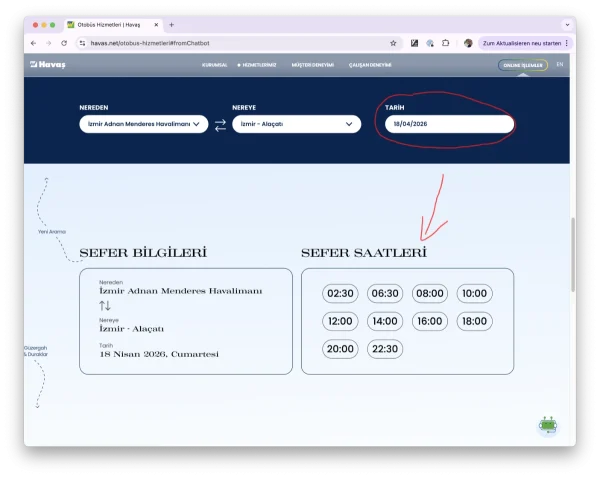Click the Yeni Arama link
The image size is (600, 478).
pos(52,232)
